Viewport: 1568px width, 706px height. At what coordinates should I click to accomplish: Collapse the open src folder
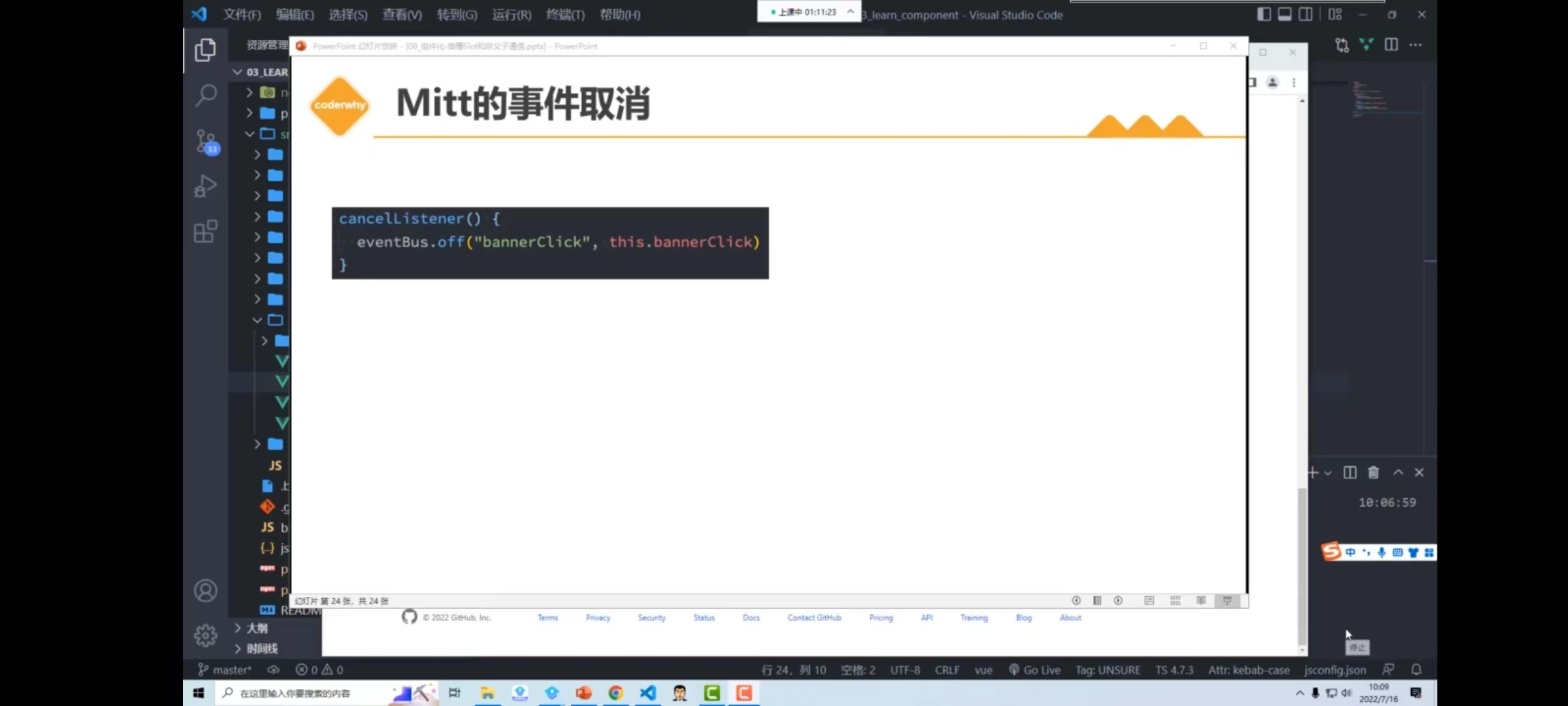[x=249, y=134]
